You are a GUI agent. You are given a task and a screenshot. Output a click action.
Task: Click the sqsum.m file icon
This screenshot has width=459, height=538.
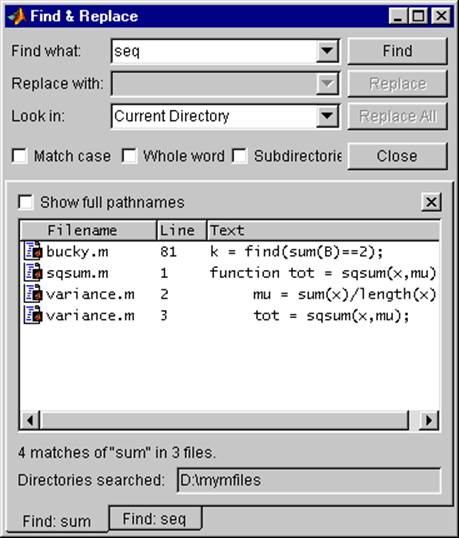33,272
